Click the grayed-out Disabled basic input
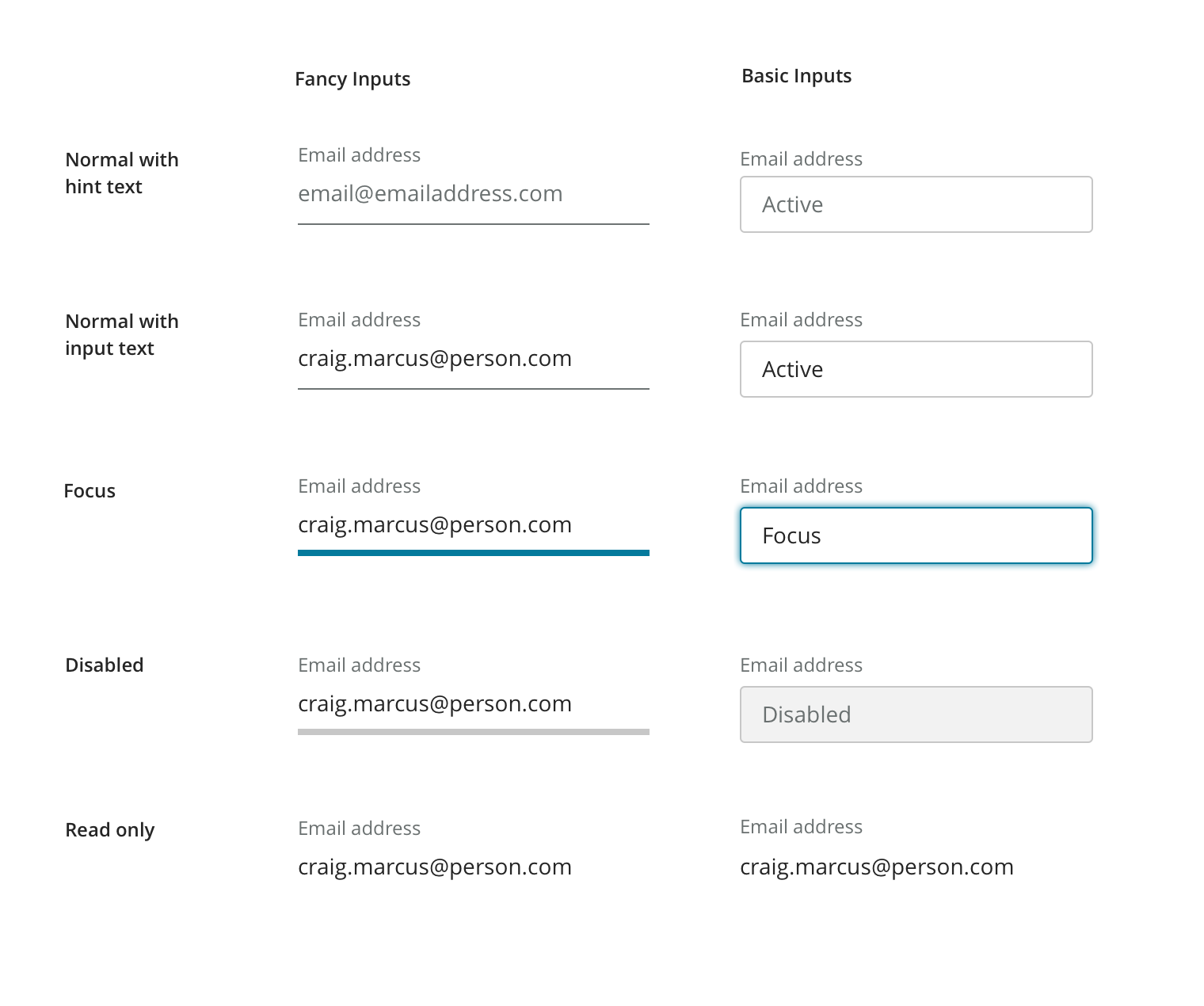Image resolution: width=1204 pixels, height=1006 pixels. click(x=916, y=714)
